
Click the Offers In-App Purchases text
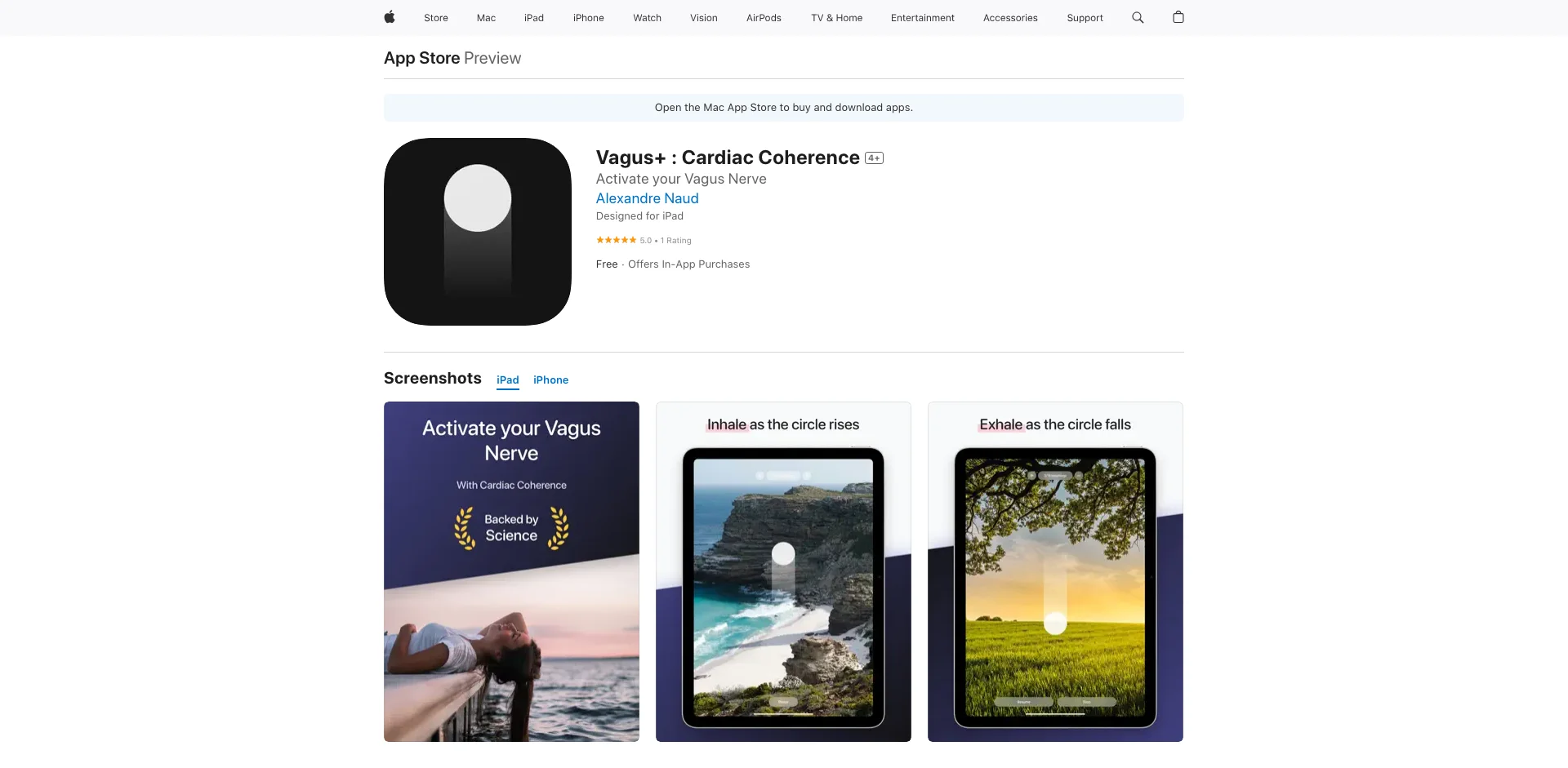(x=688, y=264)
